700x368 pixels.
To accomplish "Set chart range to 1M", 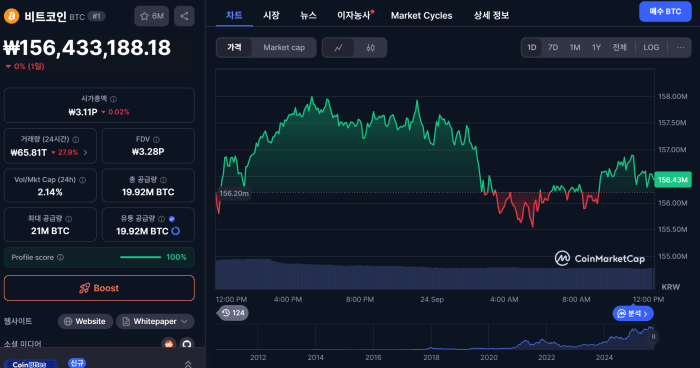I will [x=575, y=47].
